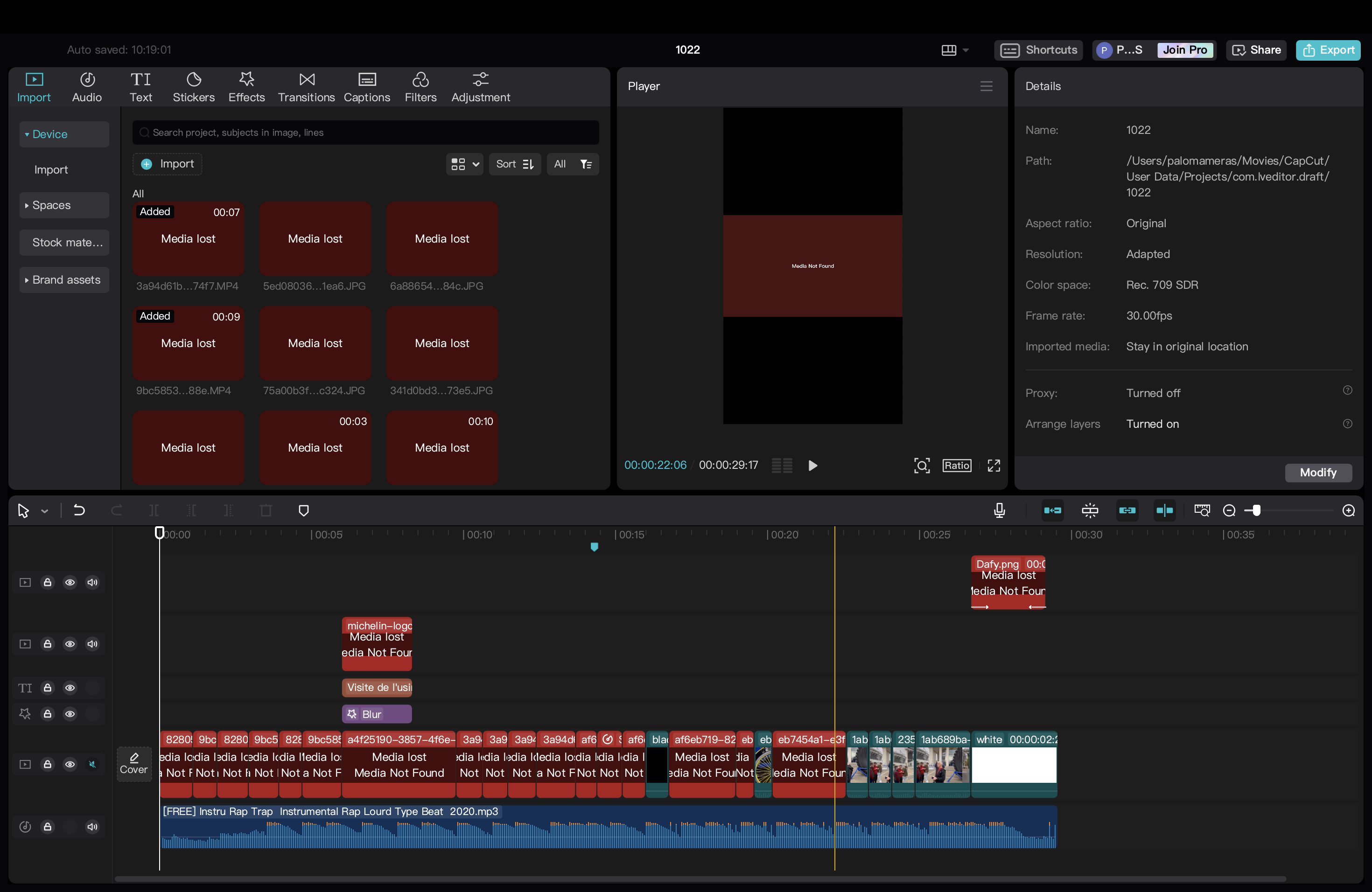
Task: Switch to the Transitions tab
Action: pos(306,87)
